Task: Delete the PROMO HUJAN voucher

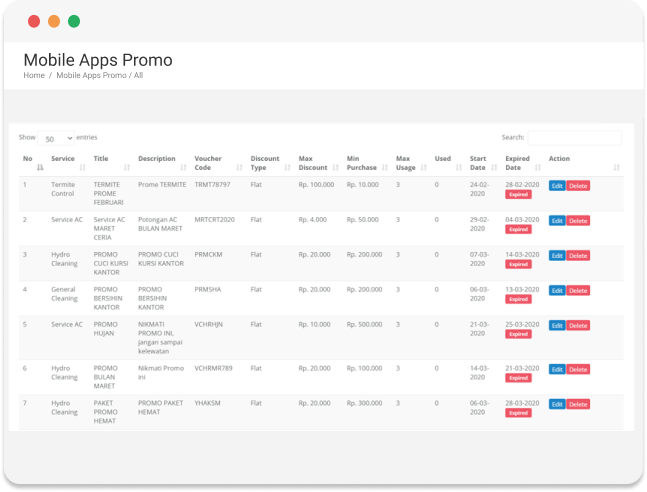Action: click(x=578, y=326)
